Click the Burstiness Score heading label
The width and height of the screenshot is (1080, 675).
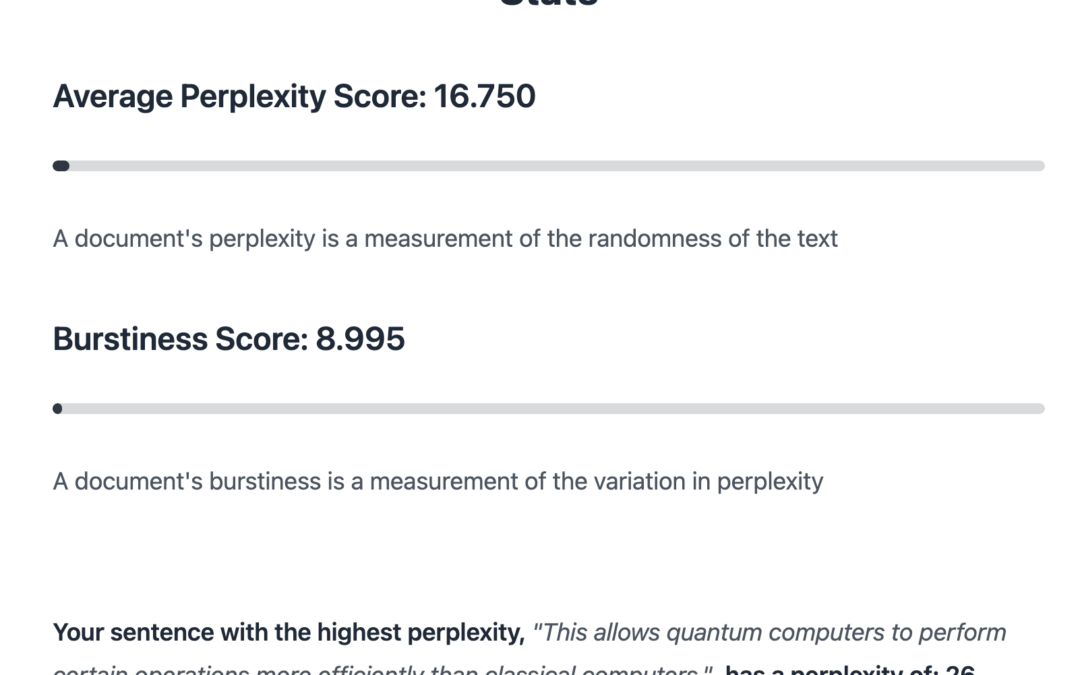click(180, 339)
